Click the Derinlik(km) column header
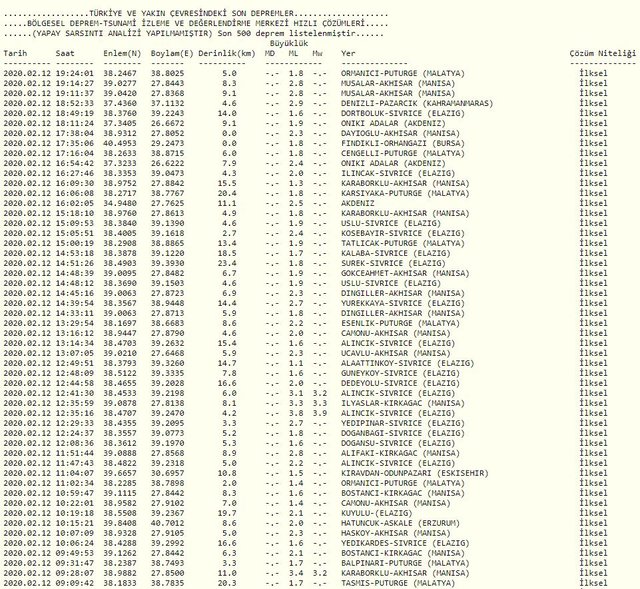Image resolution: width=640 pixels, height=589 pixels. pyautogui.click(x=227, y=54)
